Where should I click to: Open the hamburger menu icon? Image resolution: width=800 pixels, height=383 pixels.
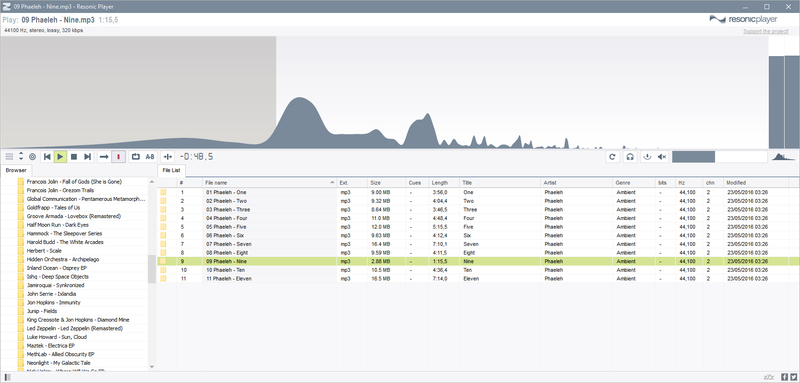pyautogui.click(x=9, y=157)
